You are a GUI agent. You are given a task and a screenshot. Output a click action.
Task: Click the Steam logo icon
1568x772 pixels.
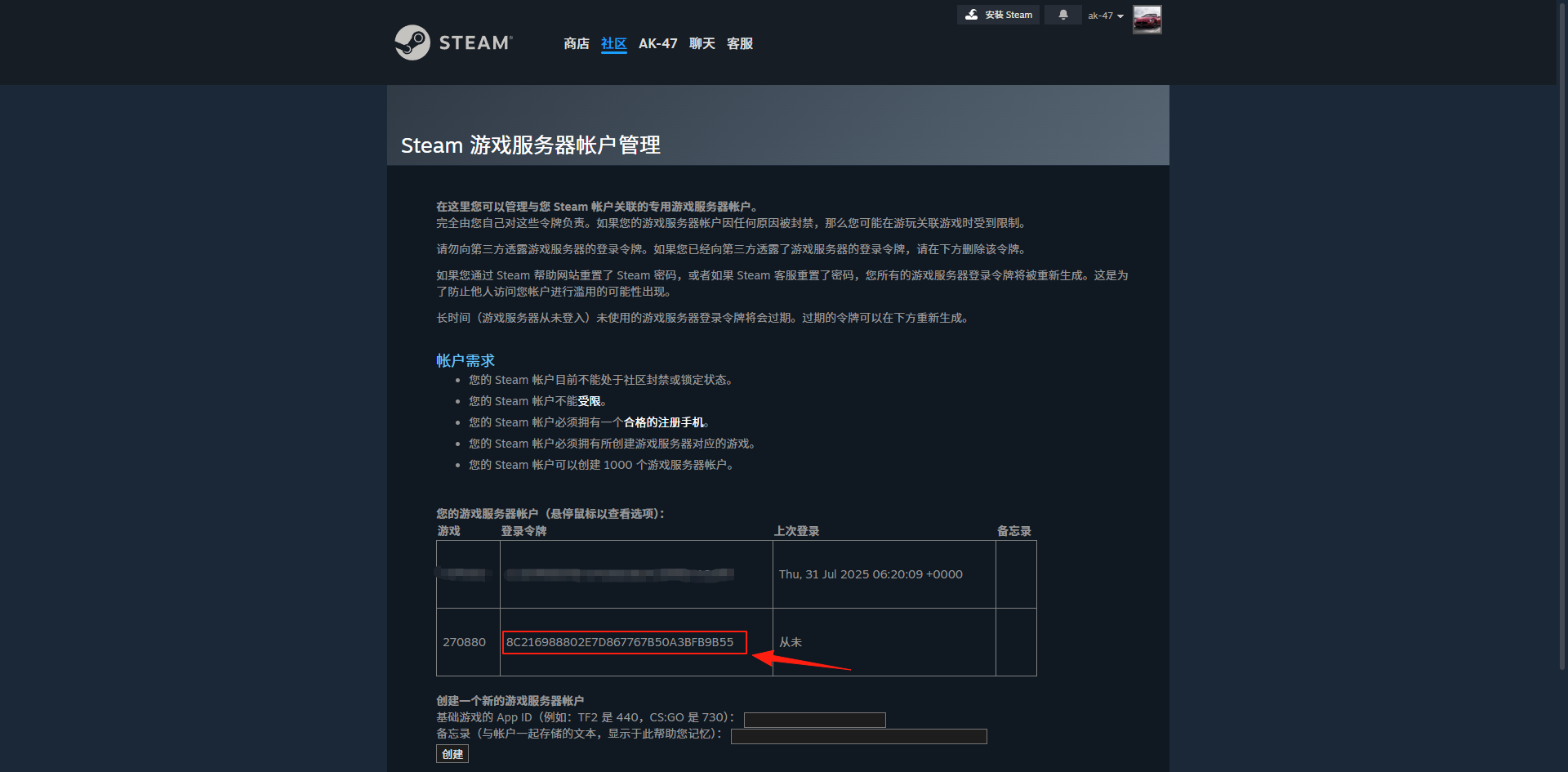(412, 42)
